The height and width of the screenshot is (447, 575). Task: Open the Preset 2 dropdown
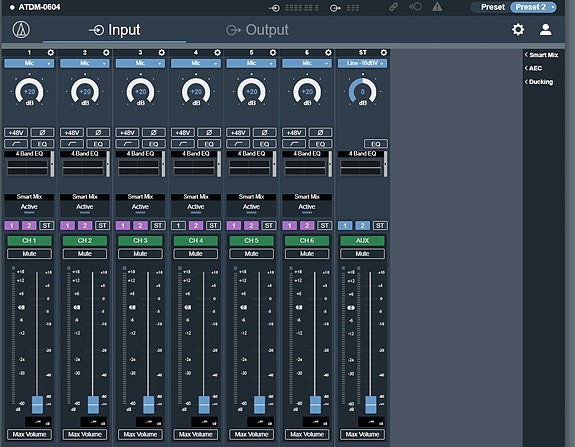[534, 7]
